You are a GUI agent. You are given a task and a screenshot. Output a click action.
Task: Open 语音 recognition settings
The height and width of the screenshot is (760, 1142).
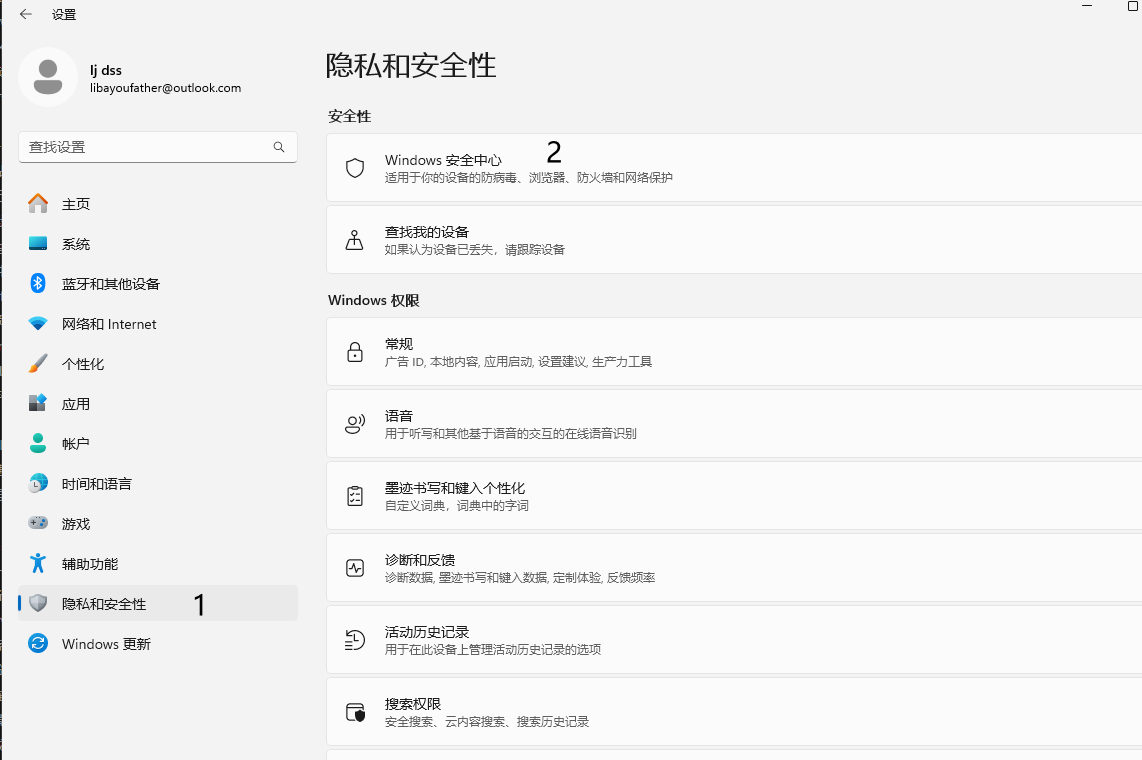click(x=734, y=424)
